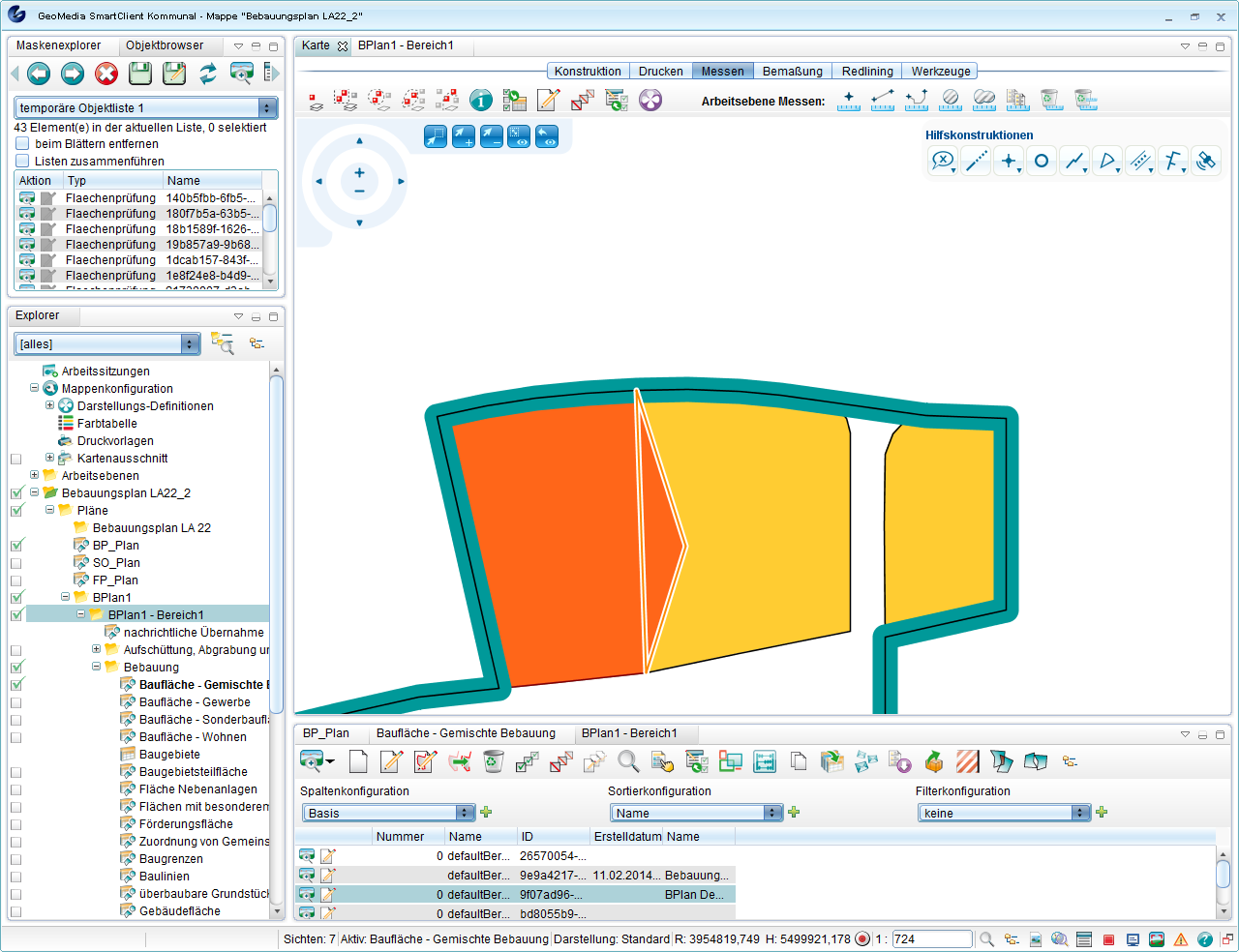Screen dimensions: 1239x952
Task: Click the 'Erstelldatum' column header
Action: point(626,837)
